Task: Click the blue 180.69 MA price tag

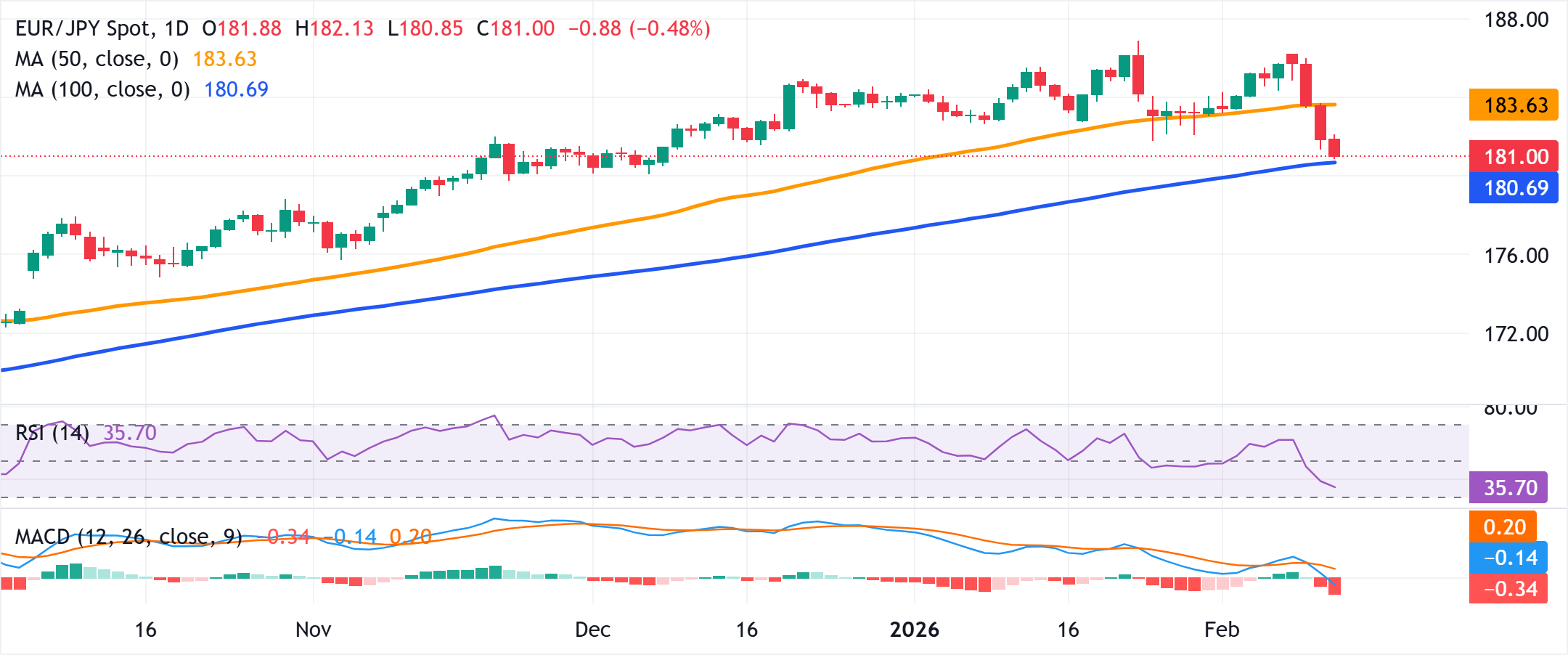Action: (1514, 187)
